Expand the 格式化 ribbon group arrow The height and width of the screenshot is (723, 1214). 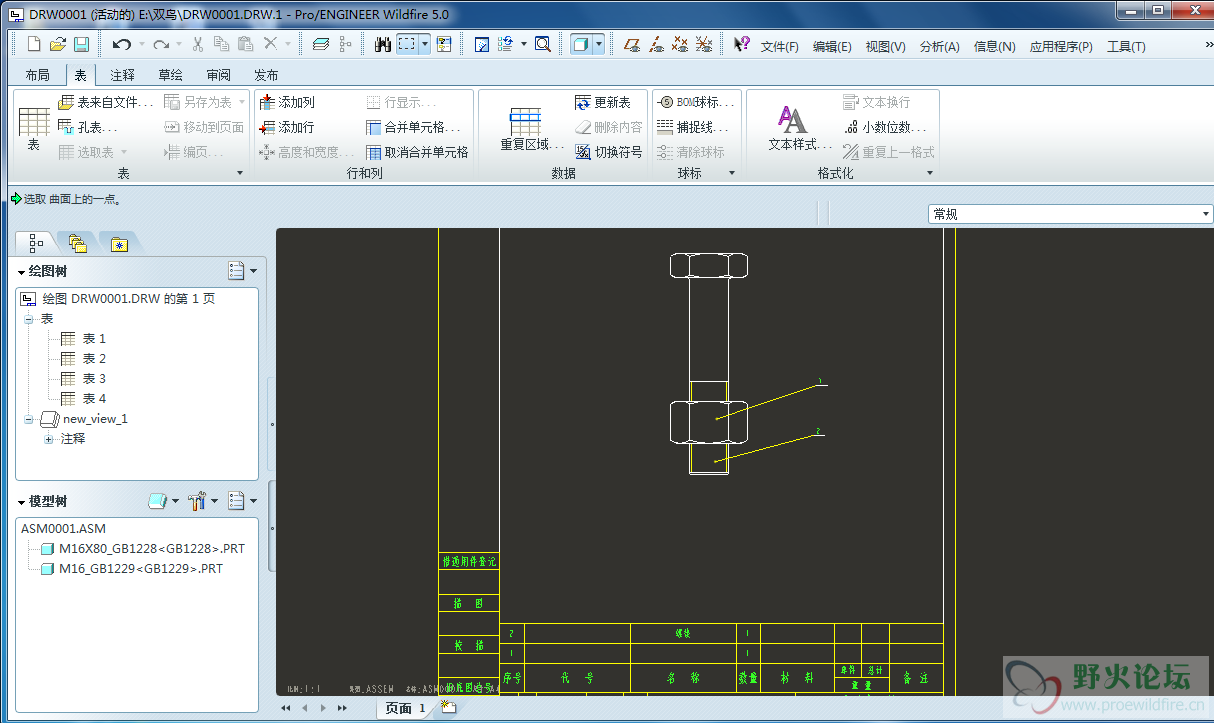[x=930, y=173]
